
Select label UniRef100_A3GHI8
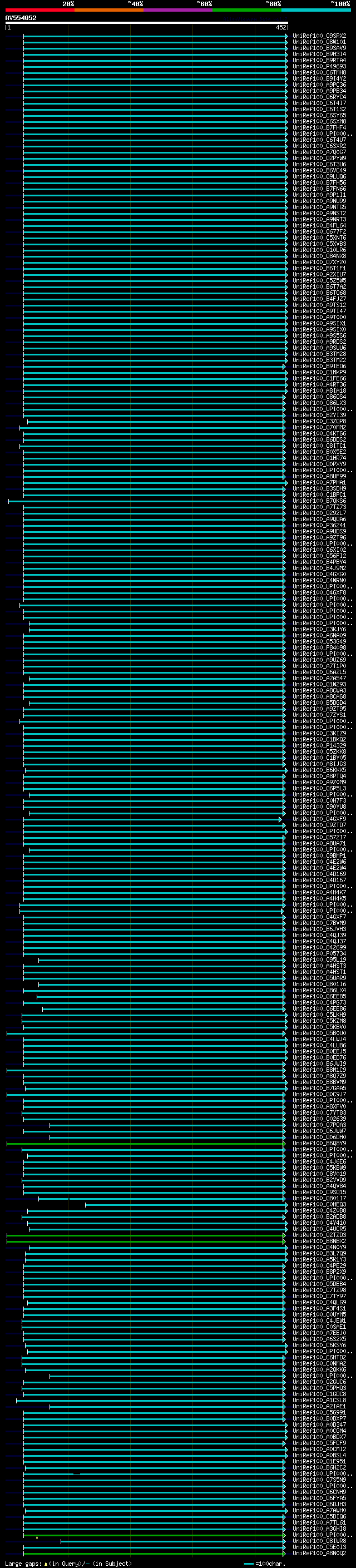tap(319, 1529)
